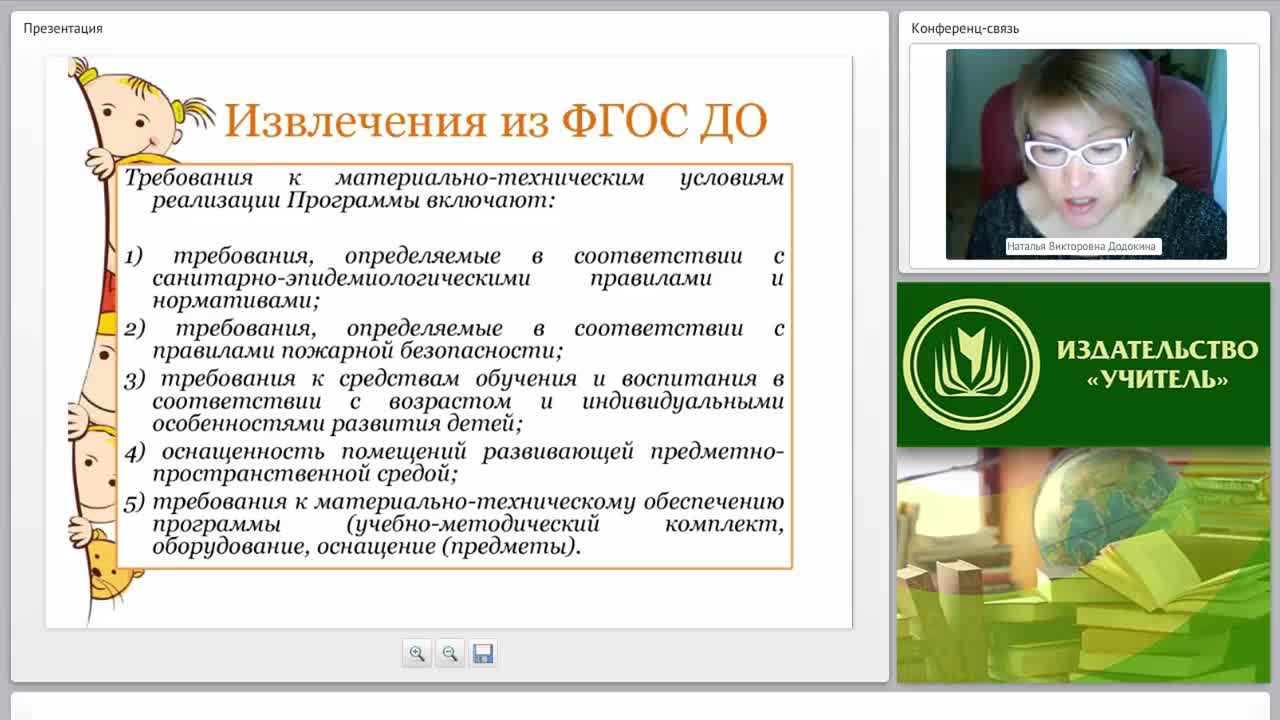
Task: Click the line 'правилами пожарной безопасности'
Action: point(357,351)
